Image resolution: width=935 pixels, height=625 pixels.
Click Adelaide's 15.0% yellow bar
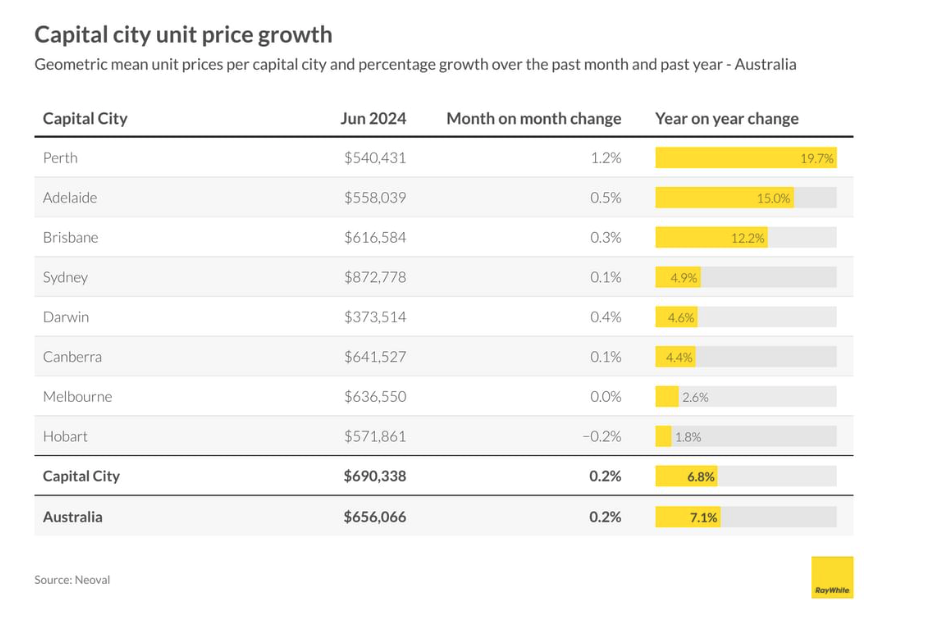click(x=724, y=198)
